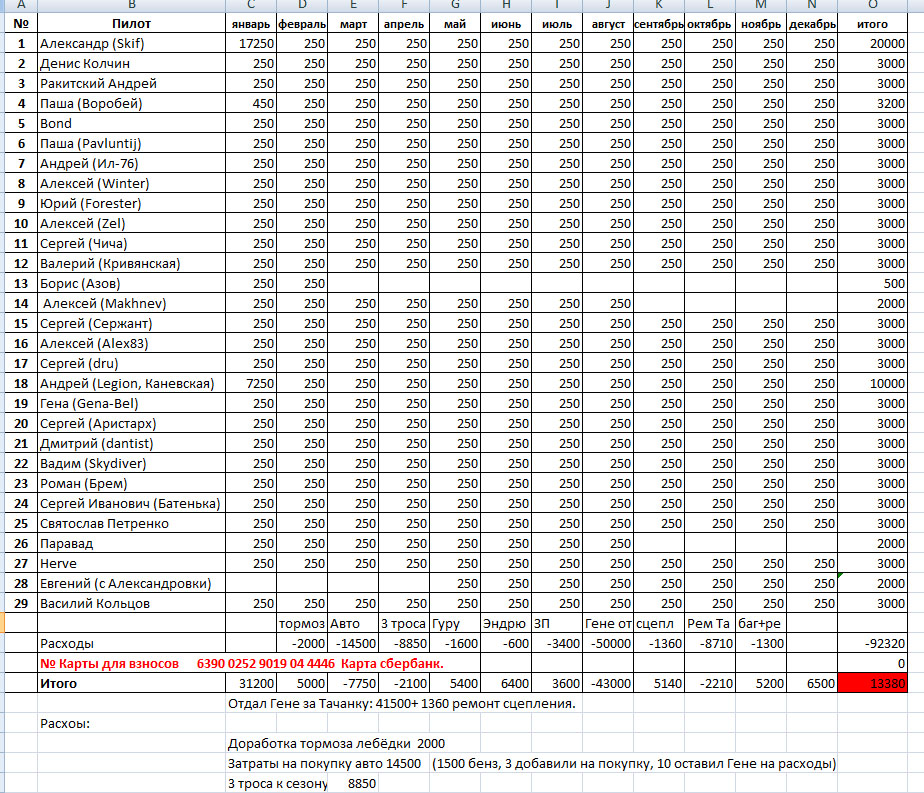Click the Расходы row label cell

131,644
